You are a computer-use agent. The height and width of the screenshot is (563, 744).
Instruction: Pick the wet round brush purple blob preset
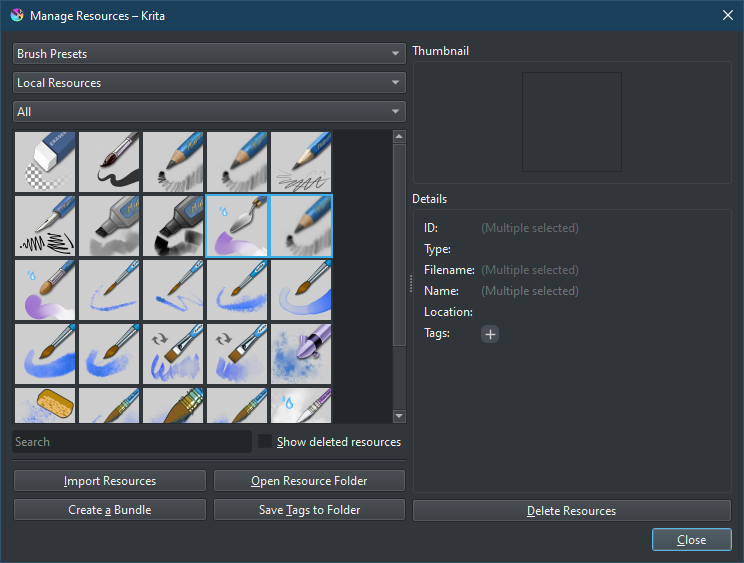tap(45, 289)
